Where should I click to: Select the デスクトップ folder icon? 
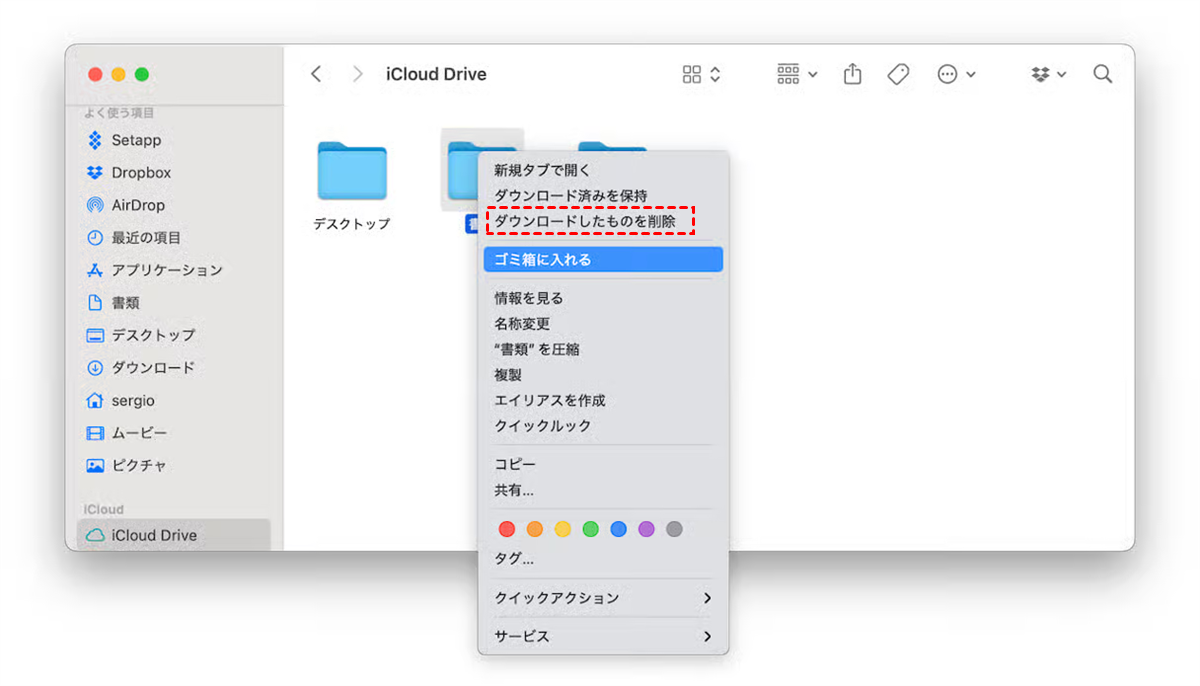point(352,171)
